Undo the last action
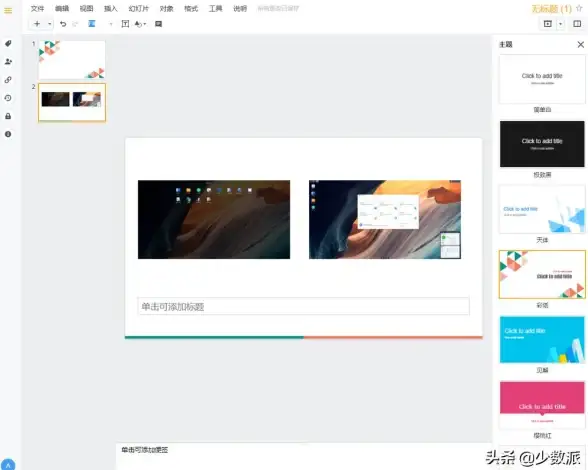The height and width of the screenshot is (470, 588). [x=63, y=24]
